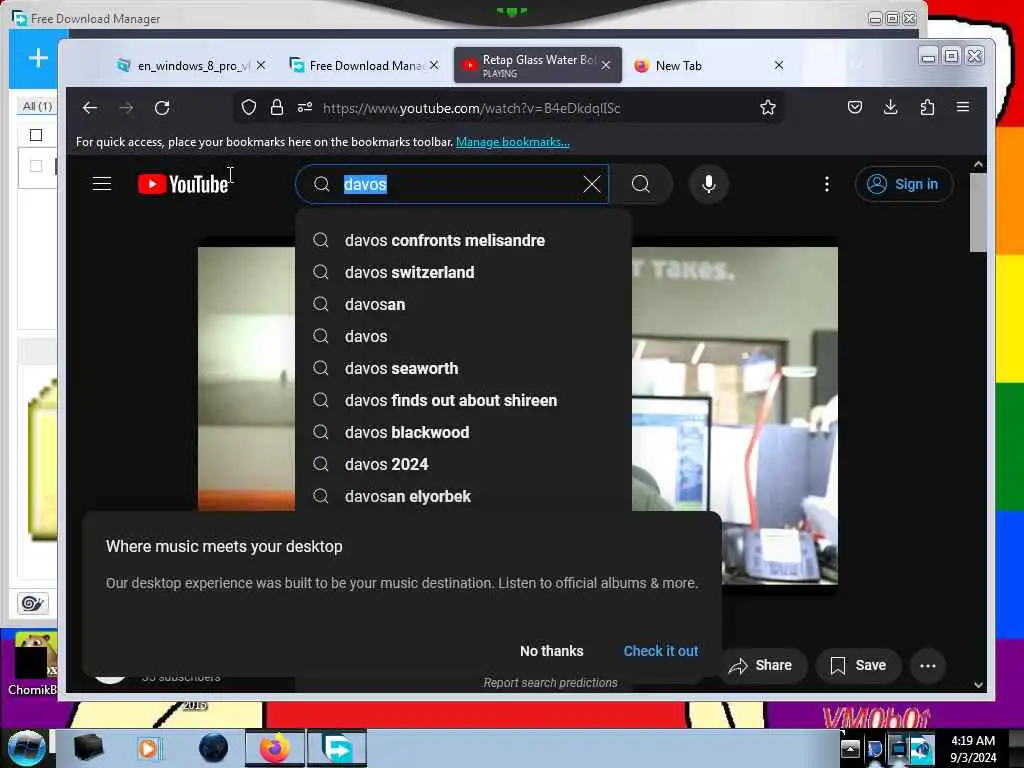Close the en_windows_8_pro tab
Image resolution: width=1024 pixels, height=768 pixels.
[x=261, y=65]
